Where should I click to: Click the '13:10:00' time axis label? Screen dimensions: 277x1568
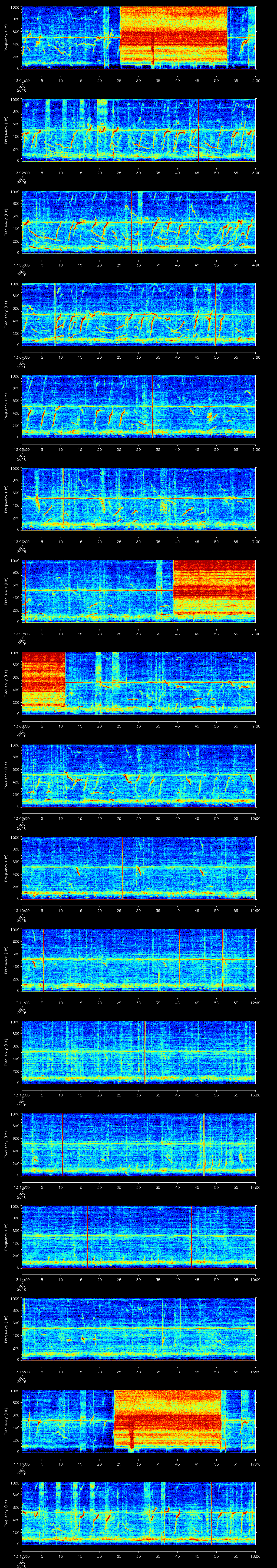click(21, 910)
